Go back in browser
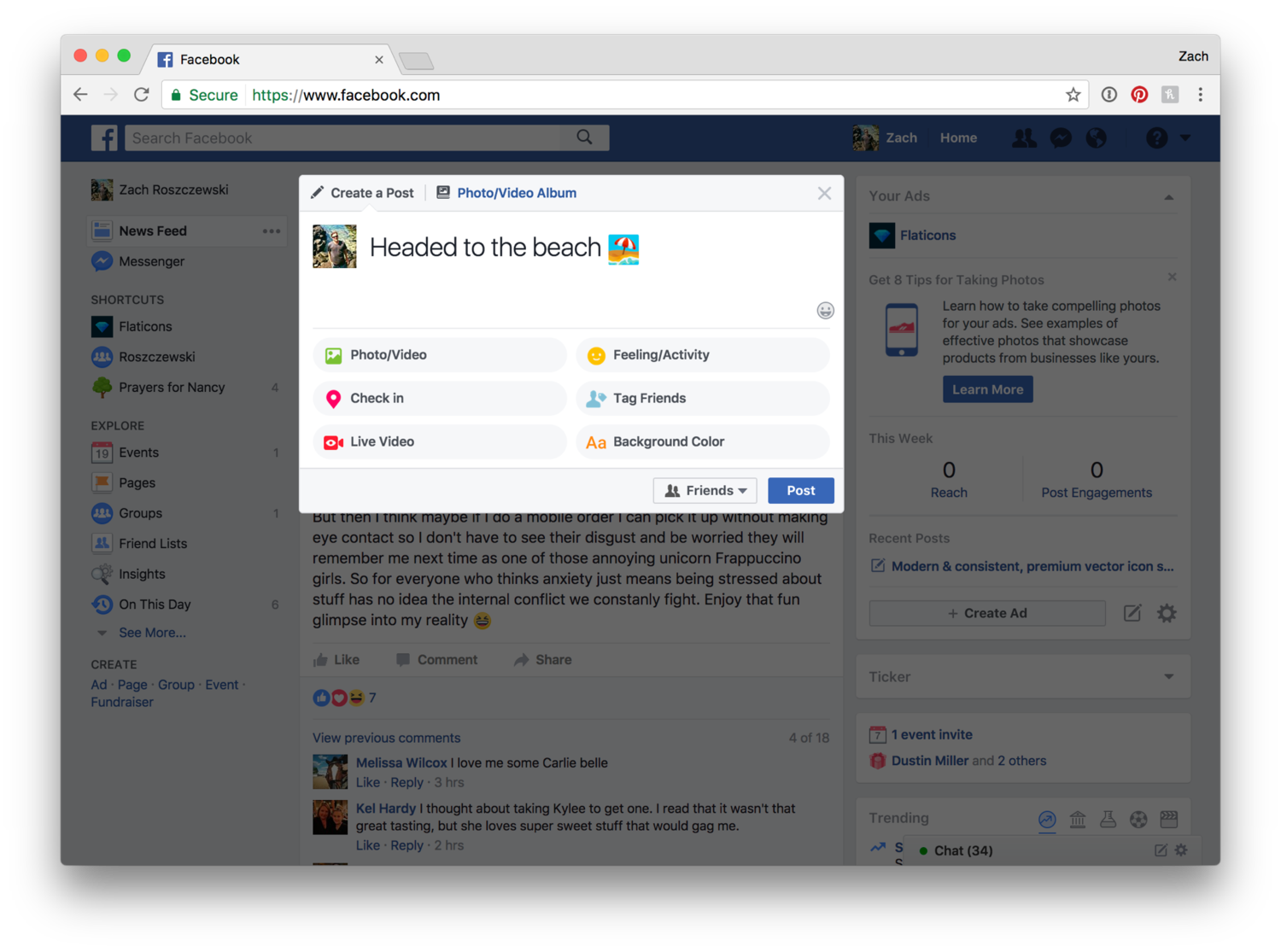 pos(80,95)
